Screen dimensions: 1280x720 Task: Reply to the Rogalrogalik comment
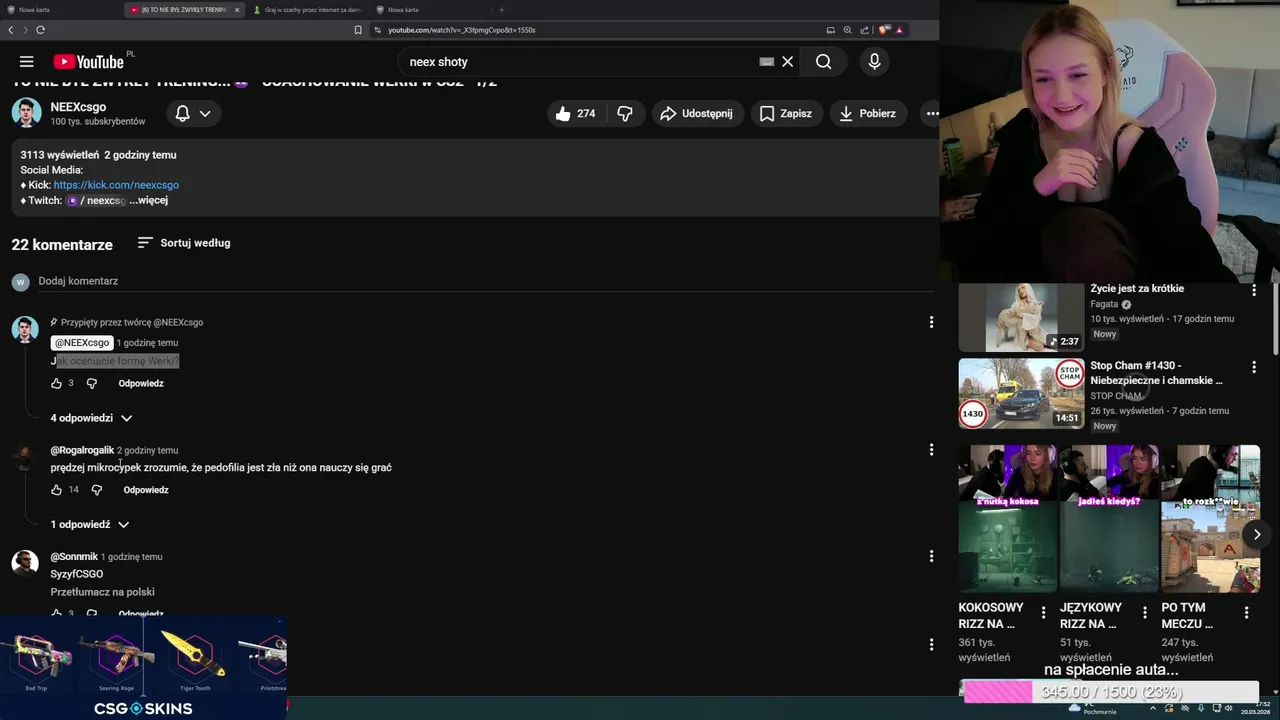tap(146, 490)
